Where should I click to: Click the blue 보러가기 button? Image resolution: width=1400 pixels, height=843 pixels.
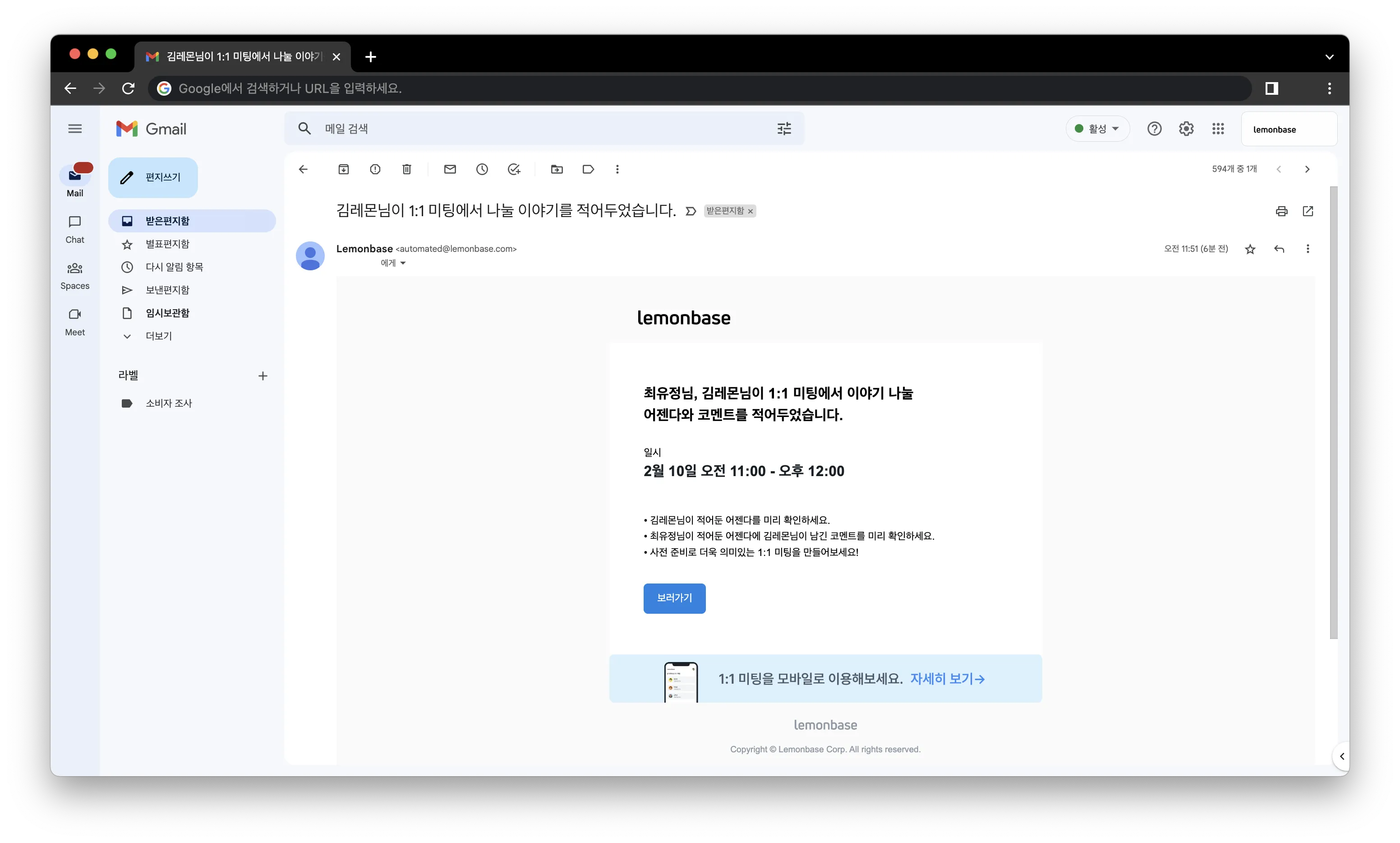click(x=674, y=598)
